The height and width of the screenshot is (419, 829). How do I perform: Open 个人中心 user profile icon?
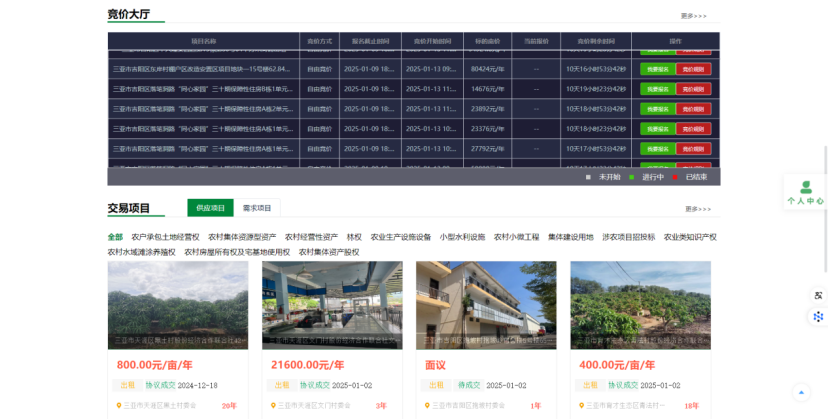click(x=805, y=188)
